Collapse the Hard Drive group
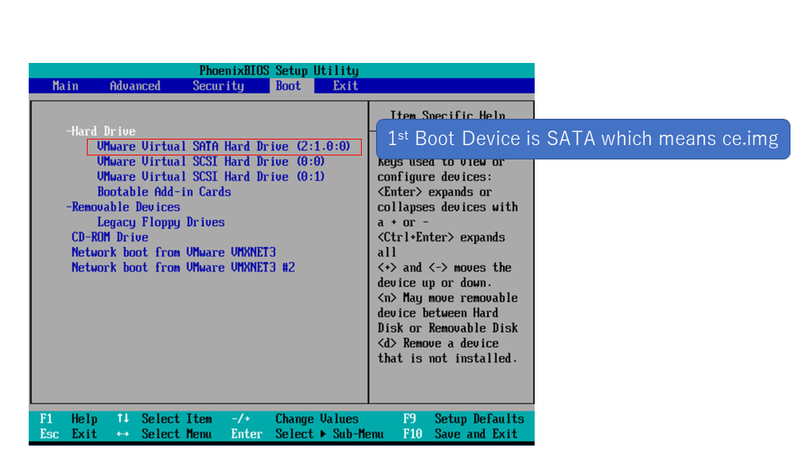This screenshot has width=800, height=456. point(101,131)
